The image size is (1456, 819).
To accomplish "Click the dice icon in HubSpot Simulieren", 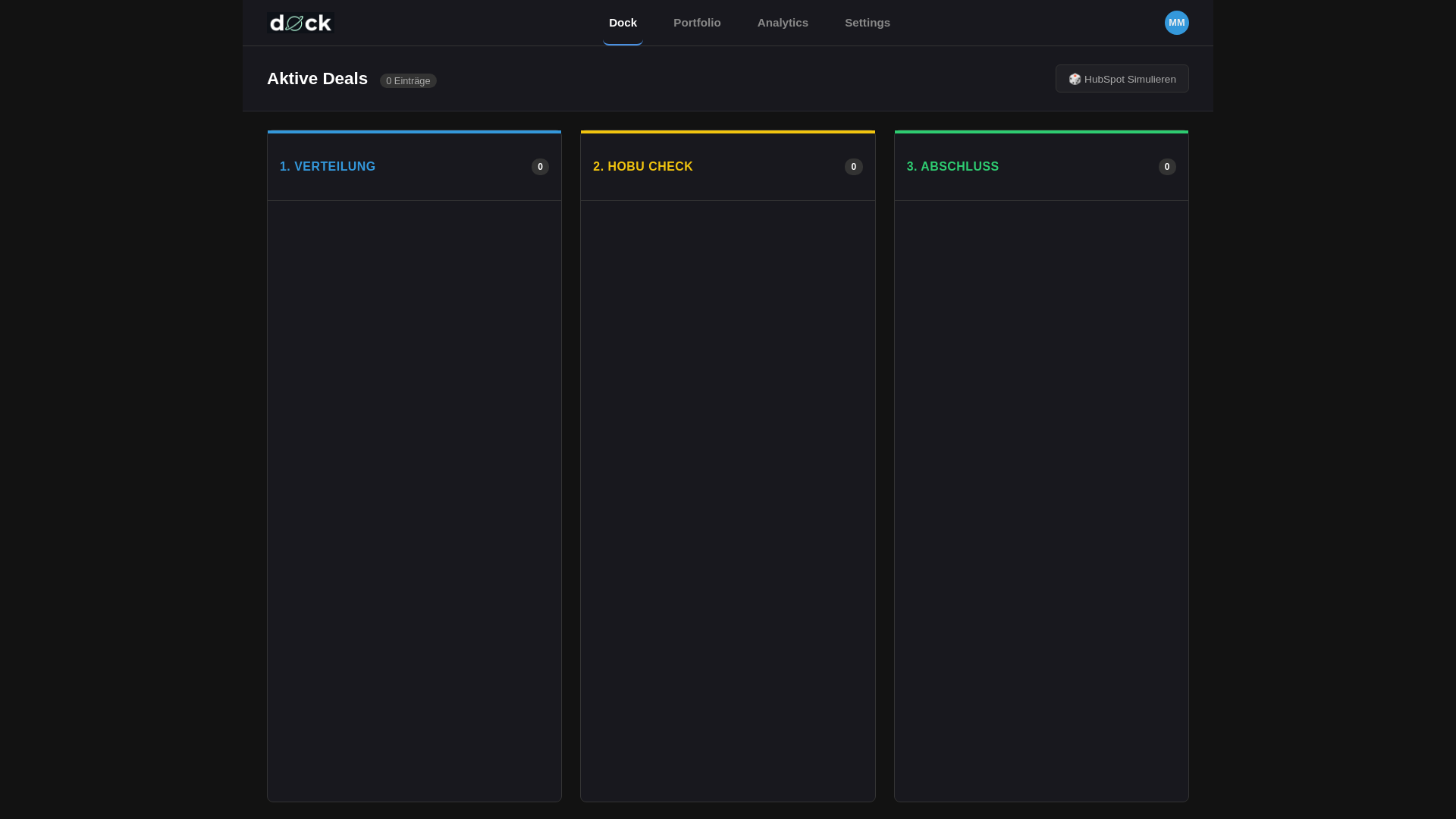I will click(x=1075, y=79).
